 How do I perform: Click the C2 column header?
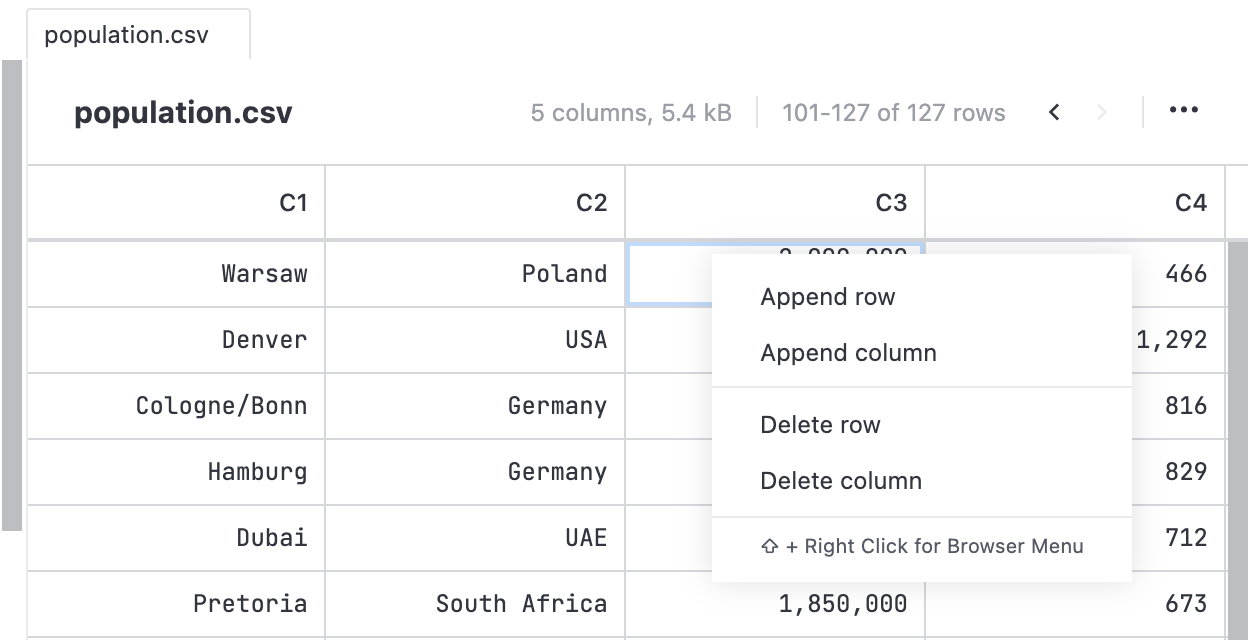coord(476,201)
